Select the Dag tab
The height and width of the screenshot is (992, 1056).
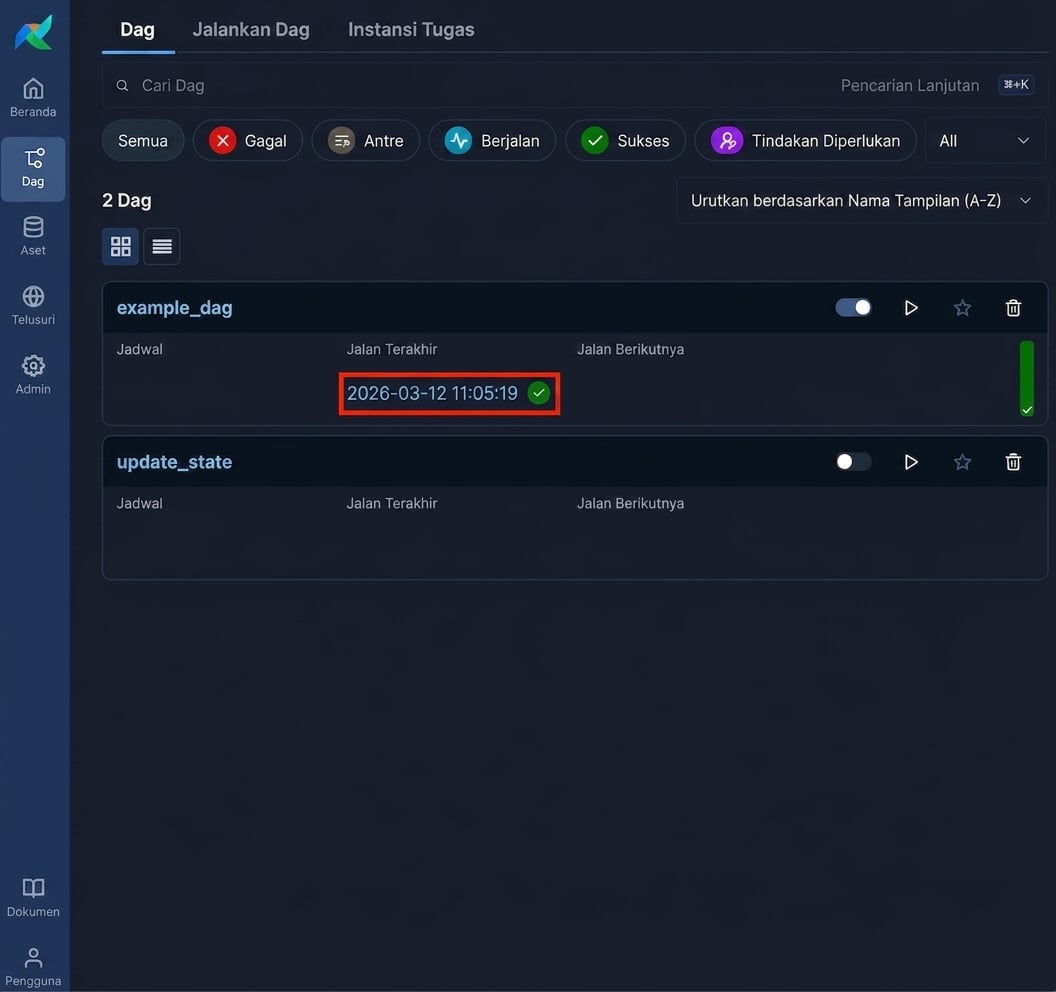click(x=137, y=30)
